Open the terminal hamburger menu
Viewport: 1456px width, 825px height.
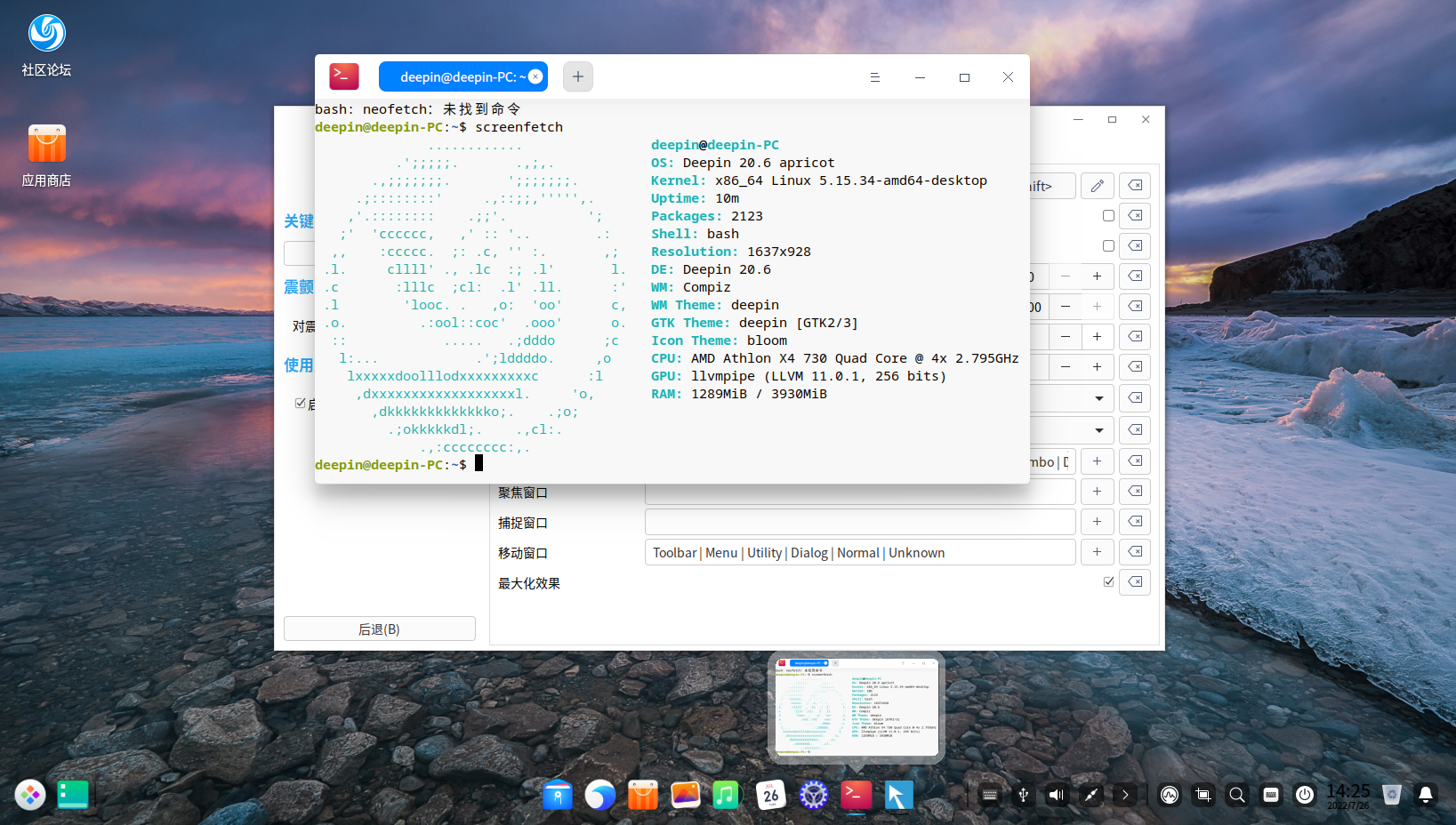[874, 77]
